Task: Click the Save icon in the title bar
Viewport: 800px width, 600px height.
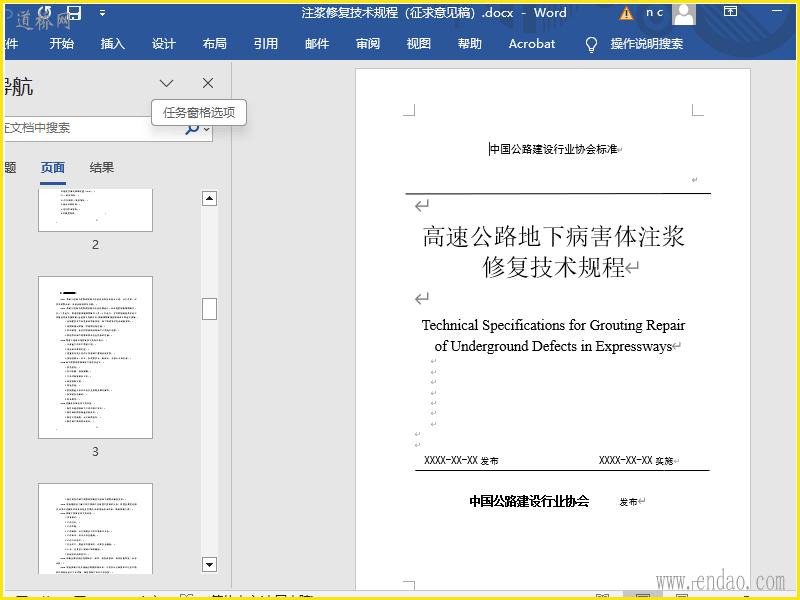Action: [74, 13]
